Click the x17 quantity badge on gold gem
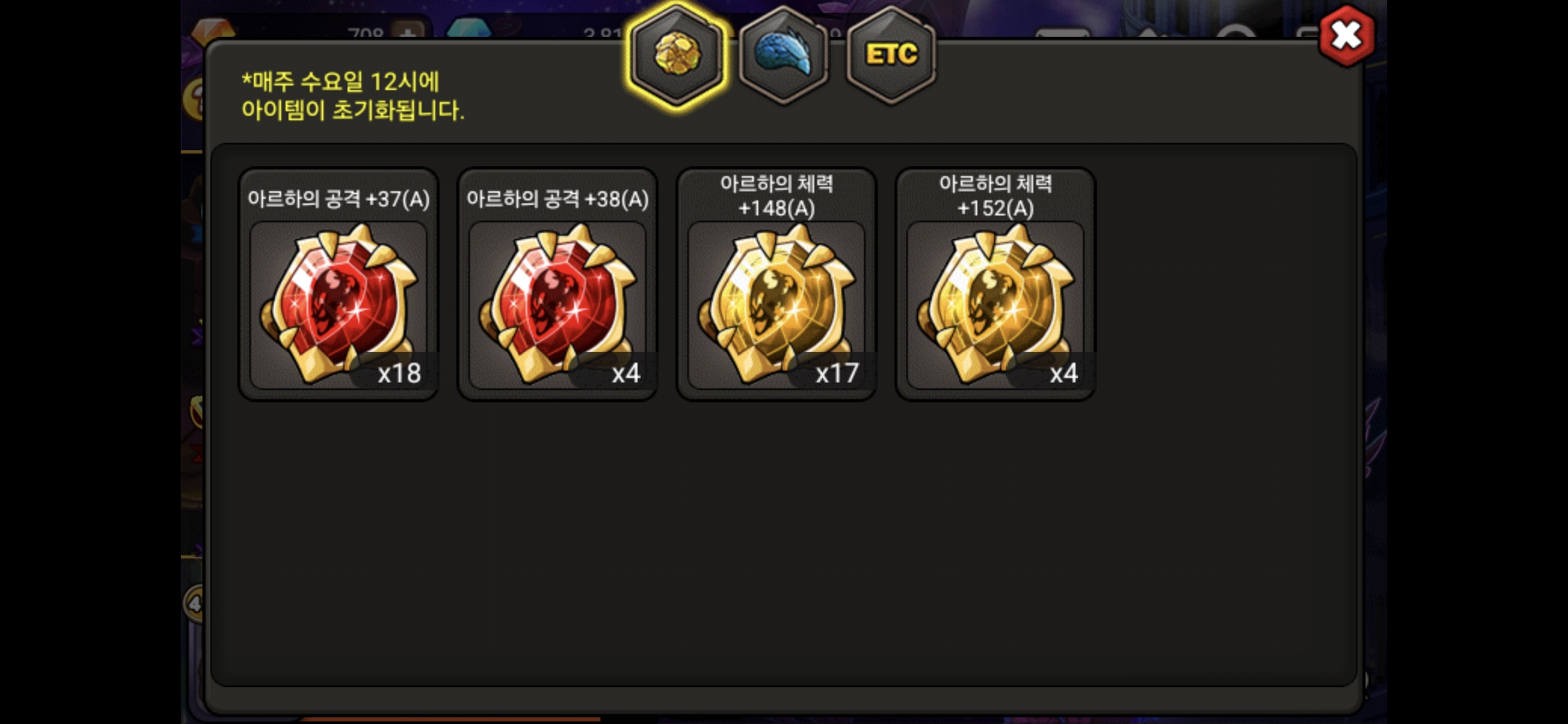 click(837, 373)
